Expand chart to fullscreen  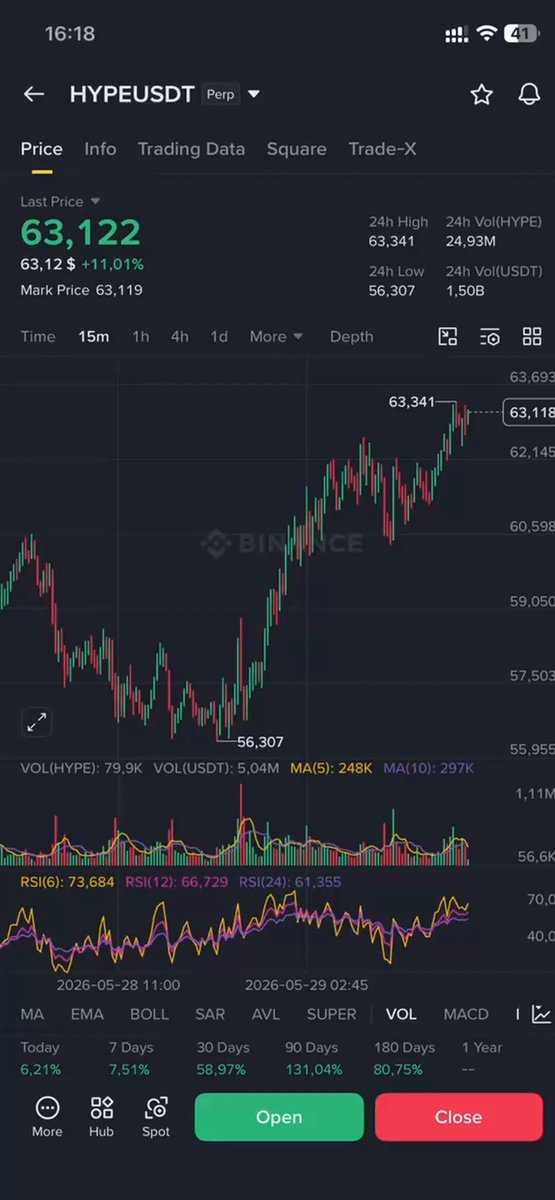click(x=37, y=722)
